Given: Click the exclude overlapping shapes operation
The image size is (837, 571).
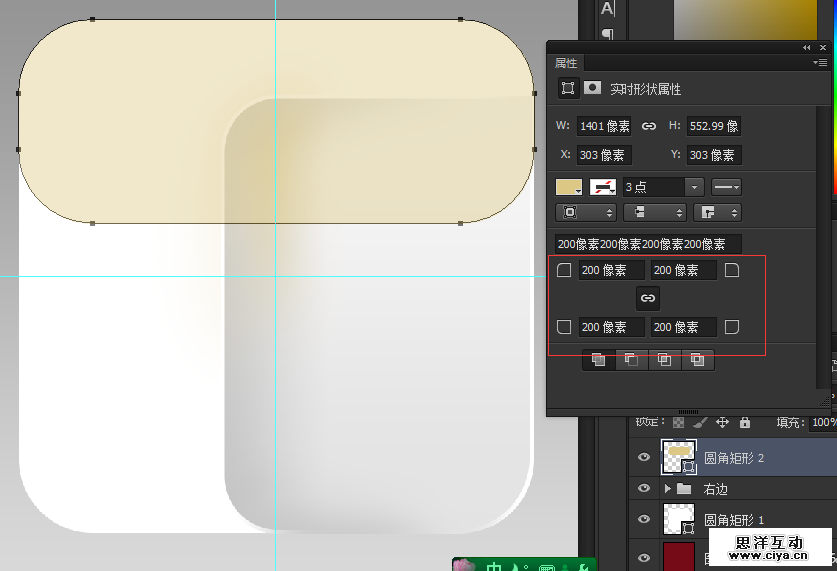Looking at the screenshot, I should point(697,360).
